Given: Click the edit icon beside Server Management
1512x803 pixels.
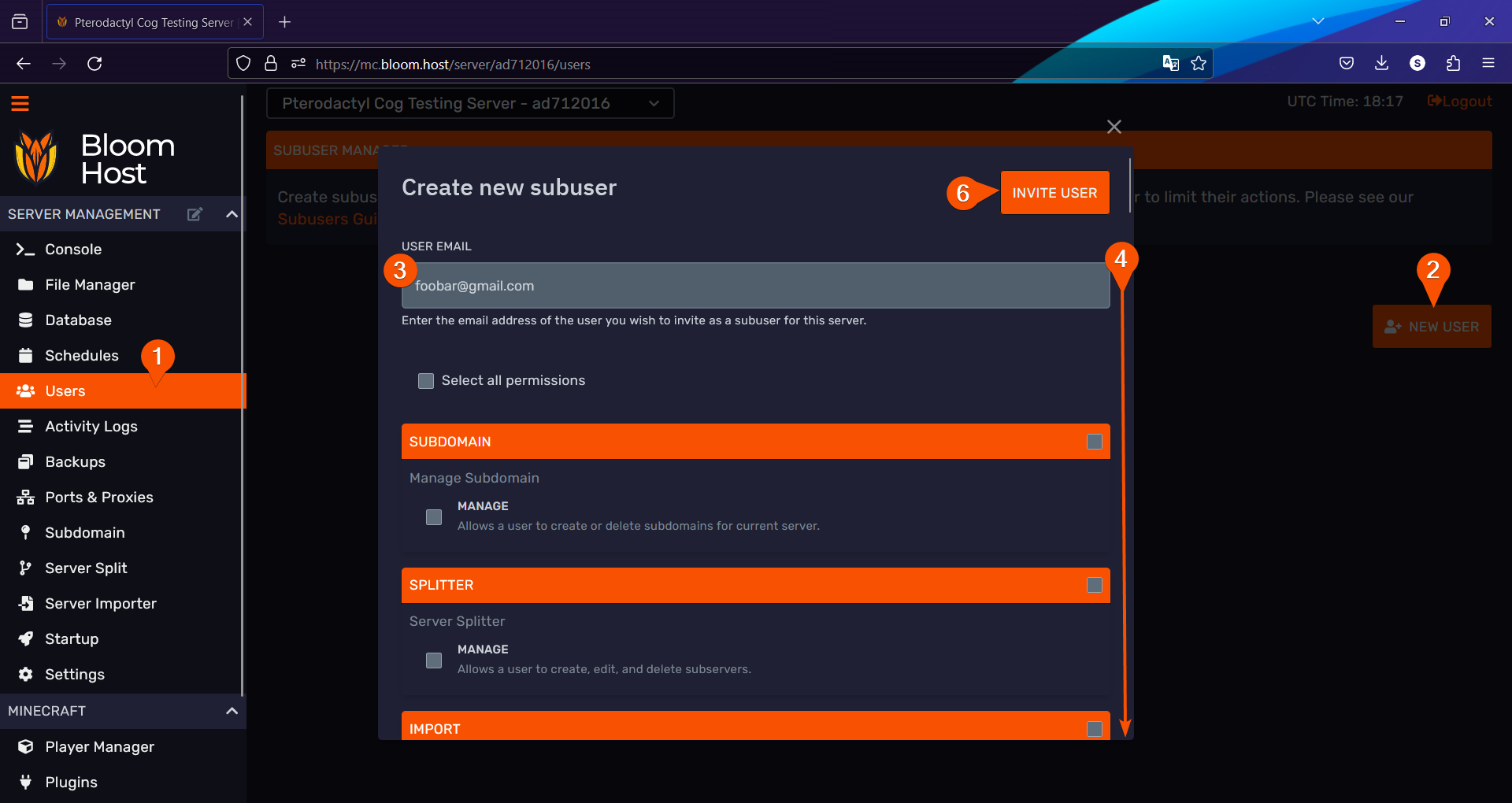Looking at the screenshot, I should pyautogui.click(x=195, y=214).
